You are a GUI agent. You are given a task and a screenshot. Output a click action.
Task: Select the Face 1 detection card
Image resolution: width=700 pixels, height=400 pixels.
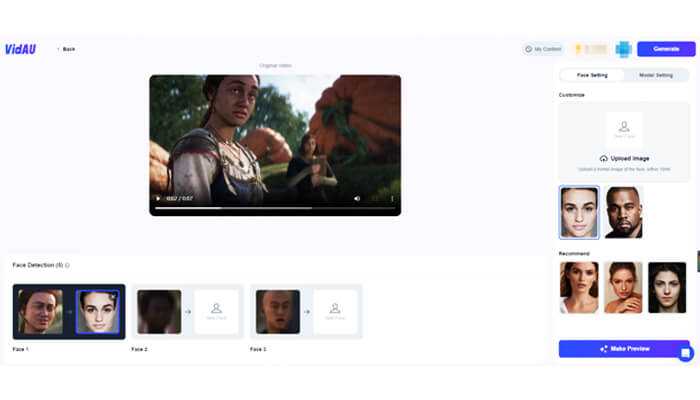point(68,311)
